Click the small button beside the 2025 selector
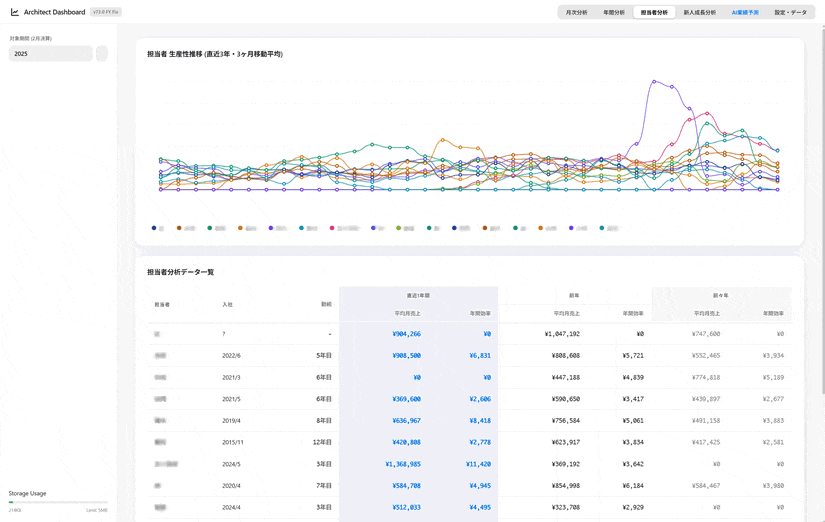 (102, 54)
